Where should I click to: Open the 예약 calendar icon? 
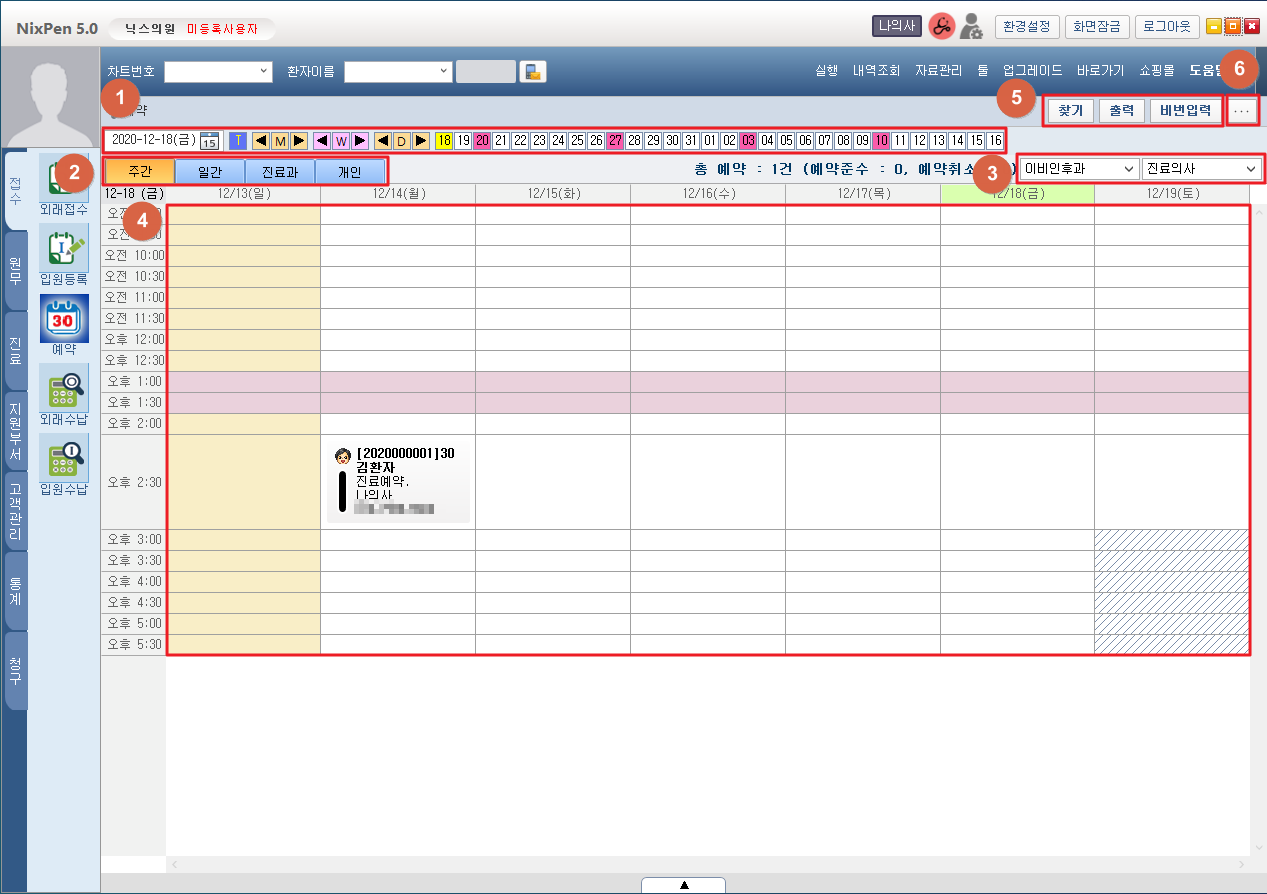64,319
